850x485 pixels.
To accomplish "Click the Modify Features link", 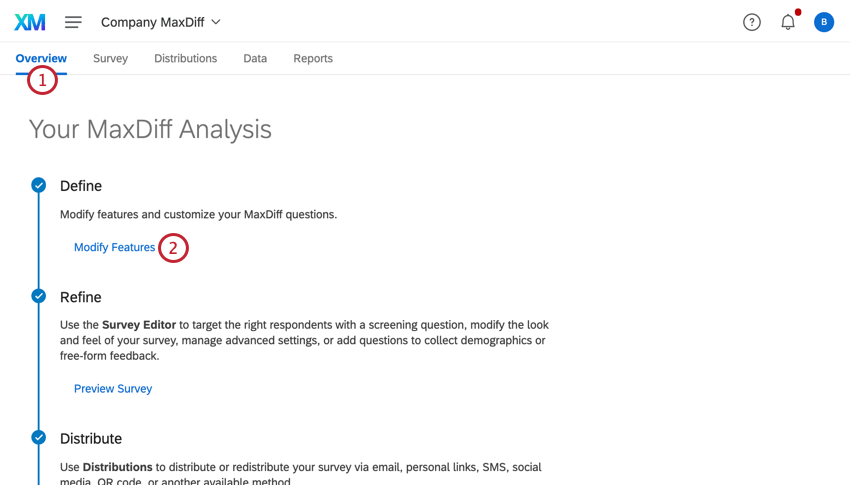I will click(x=114, y=247).
